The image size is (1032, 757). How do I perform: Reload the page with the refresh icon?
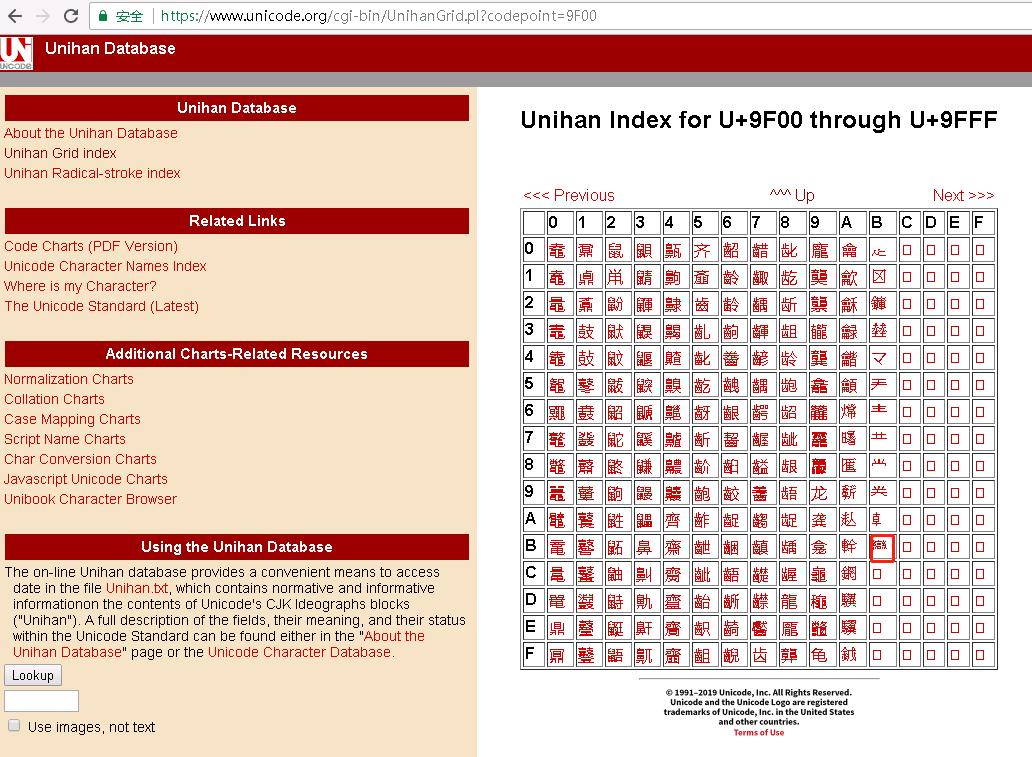coord(71,16)
